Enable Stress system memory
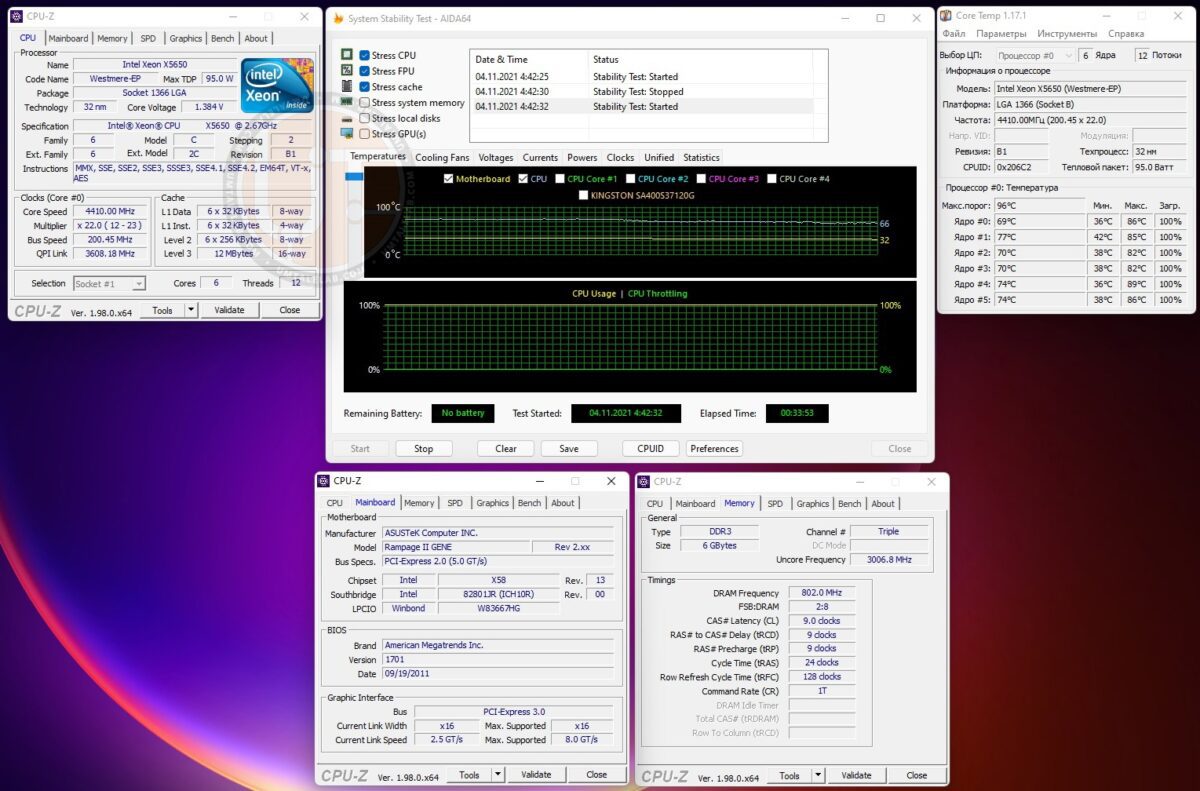This screenshot has width=1200, height=791. pos(364,102)
